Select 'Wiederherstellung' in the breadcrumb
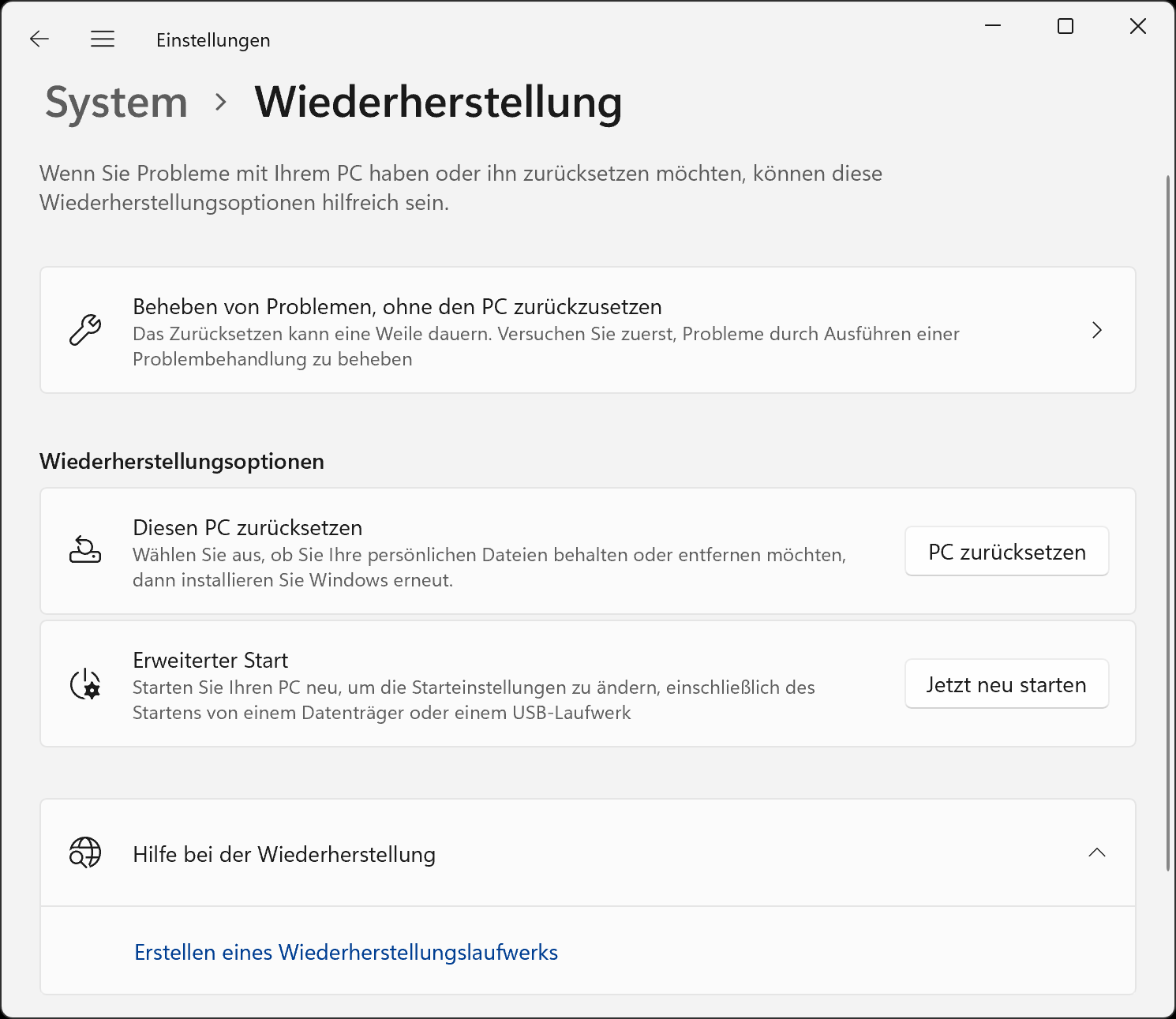1176x1019 pixels. pyautogui.click(x=437, y=102)
